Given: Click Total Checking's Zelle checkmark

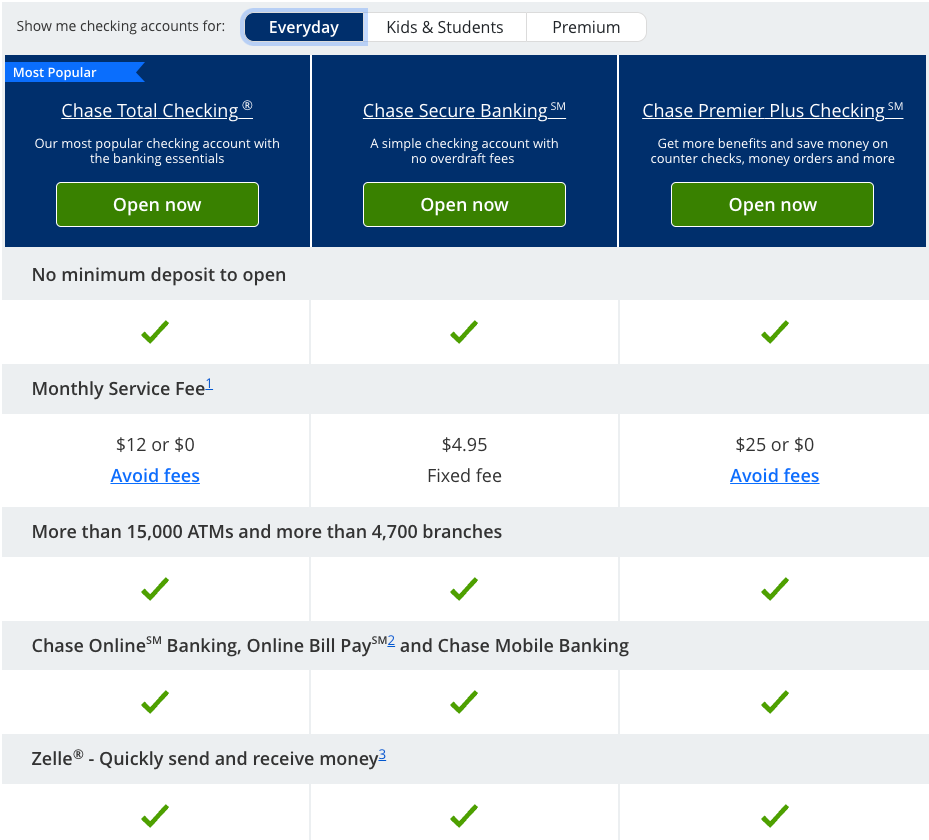Looking at the screenshot, I should click(x=155, y=816).
